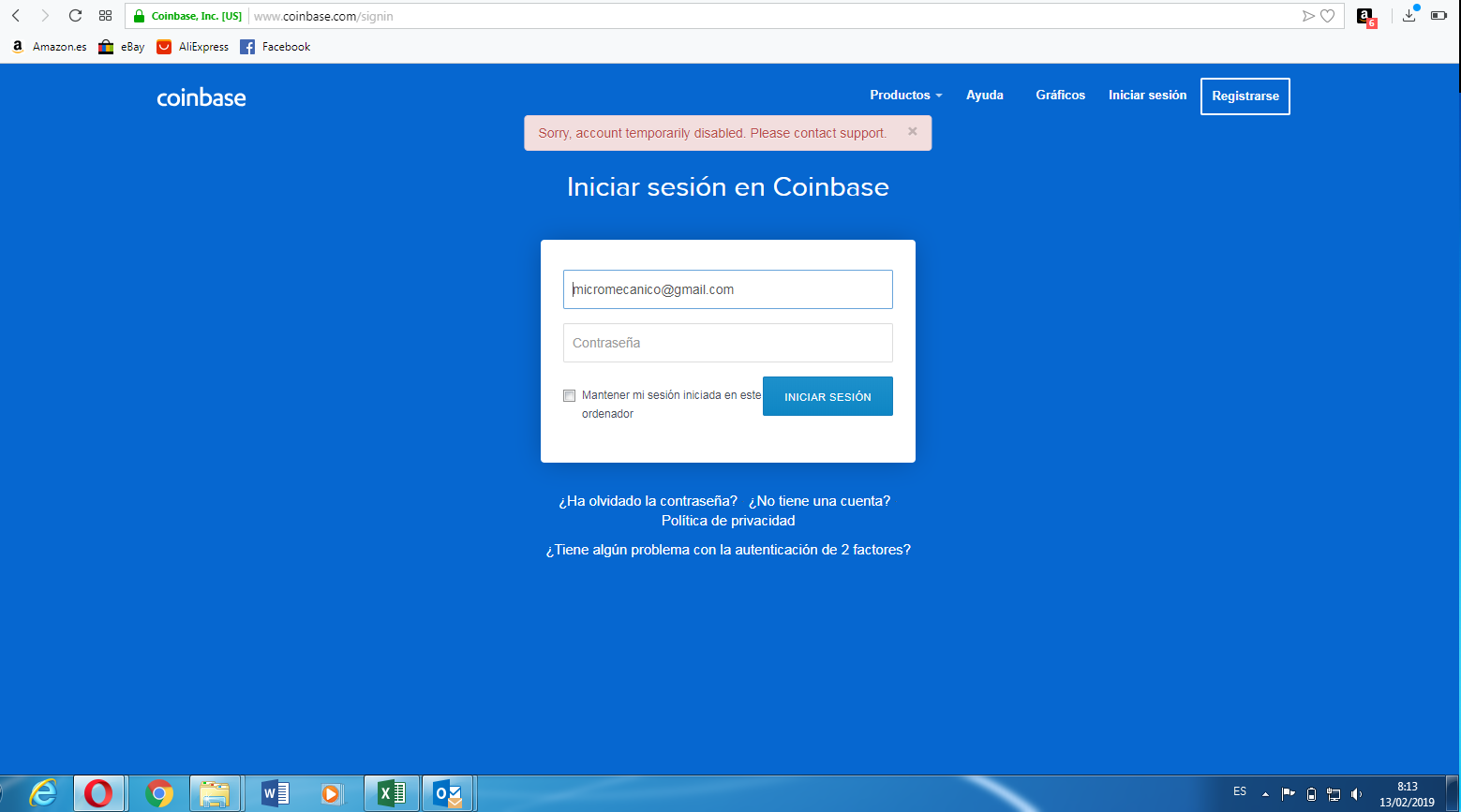Show hidden tray icons arrow
This screenshot has height=812, width=1461.
[1266, 793]
